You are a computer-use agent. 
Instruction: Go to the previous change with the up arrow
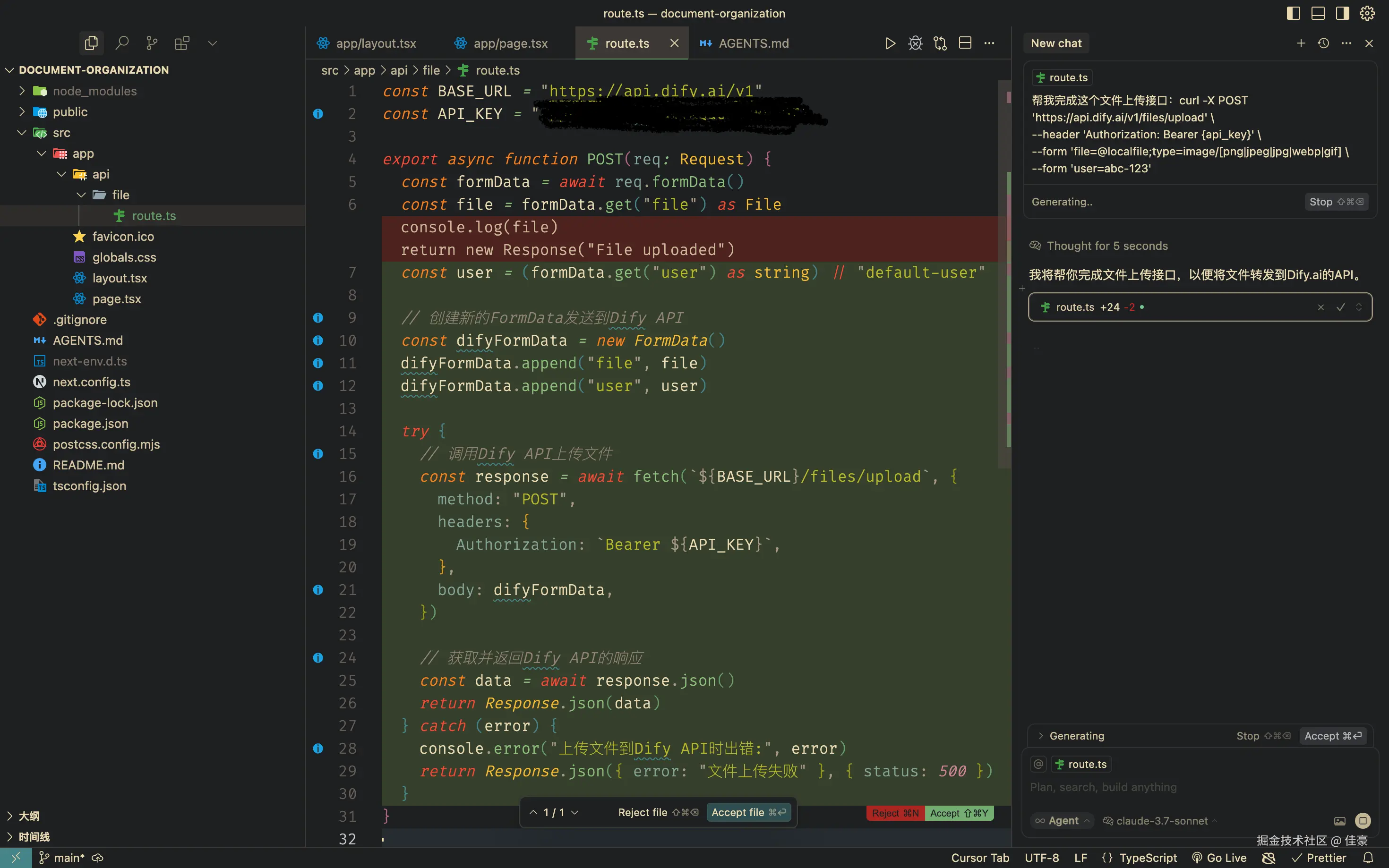click(533, 812)
